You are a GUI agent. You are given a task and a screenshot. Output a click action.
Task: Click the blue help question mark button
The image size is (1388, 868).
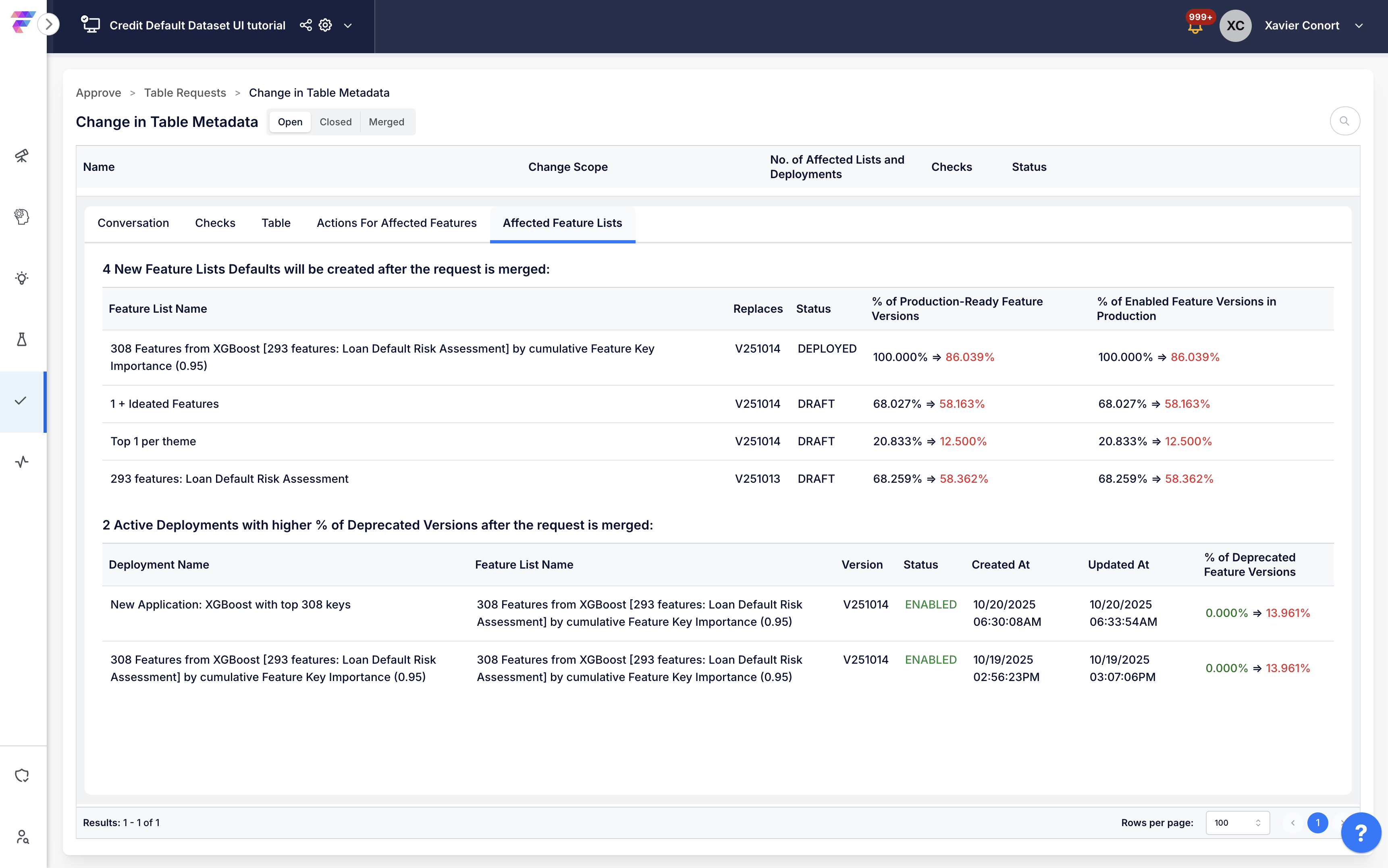tap(1361, 833)
